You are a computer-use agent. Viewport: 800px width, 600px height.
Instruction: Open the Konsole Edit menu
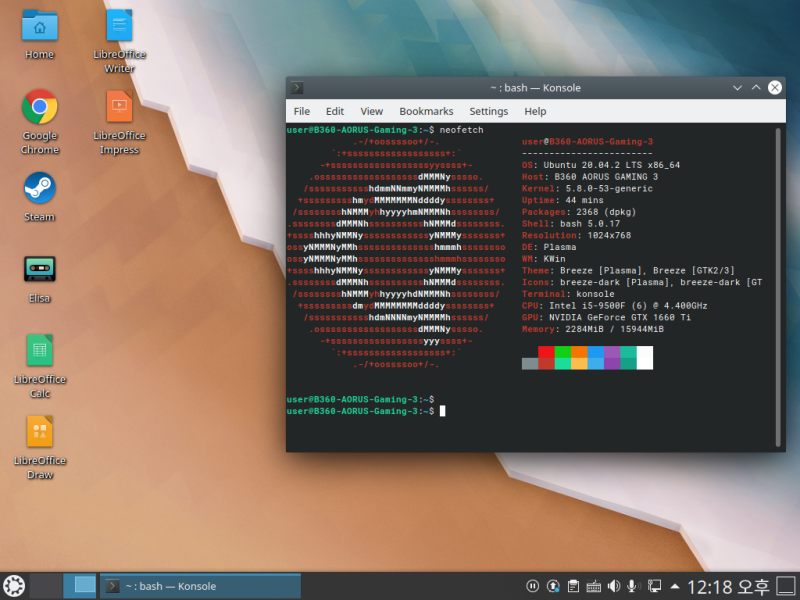[x=335, y=111]
